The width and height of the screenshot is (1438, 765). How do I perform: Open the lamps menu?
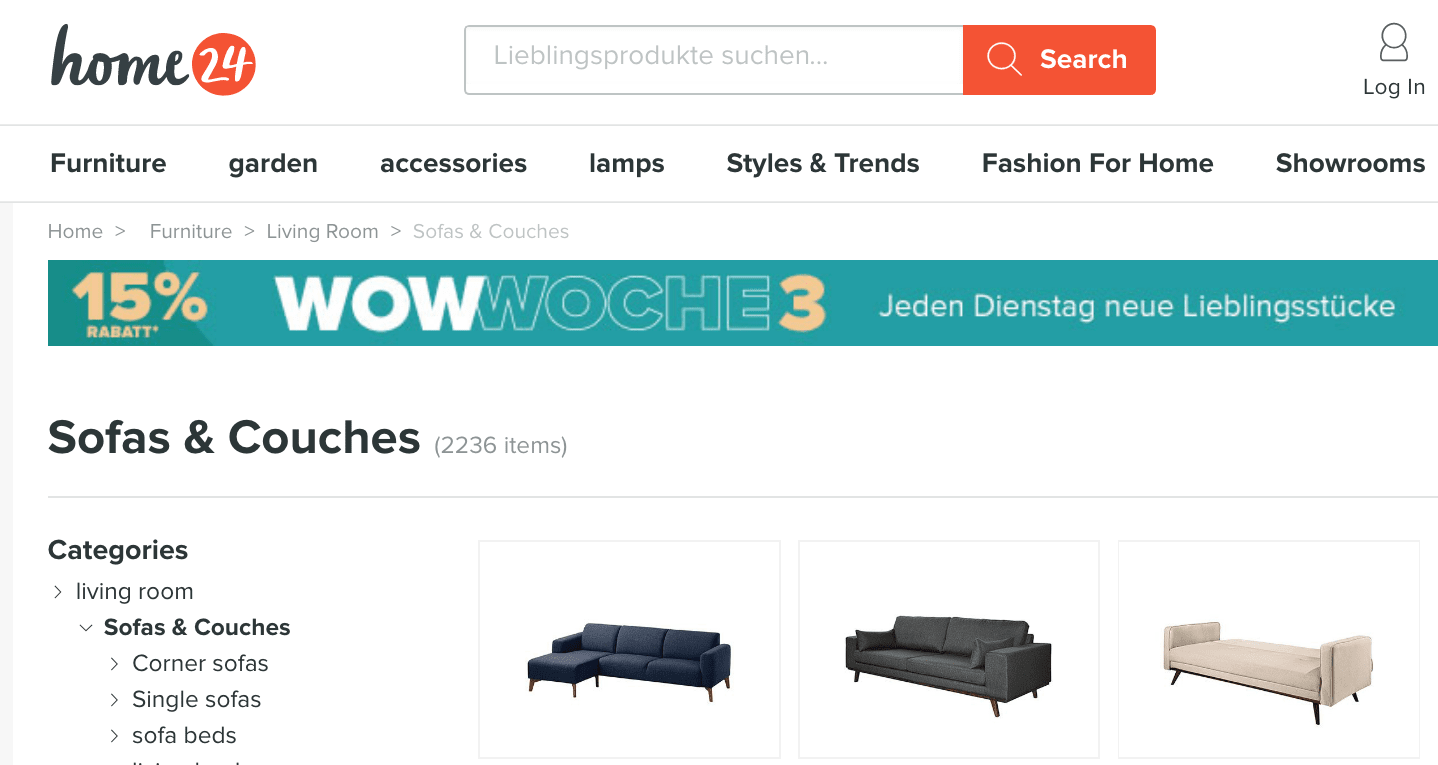coord(627,163)
